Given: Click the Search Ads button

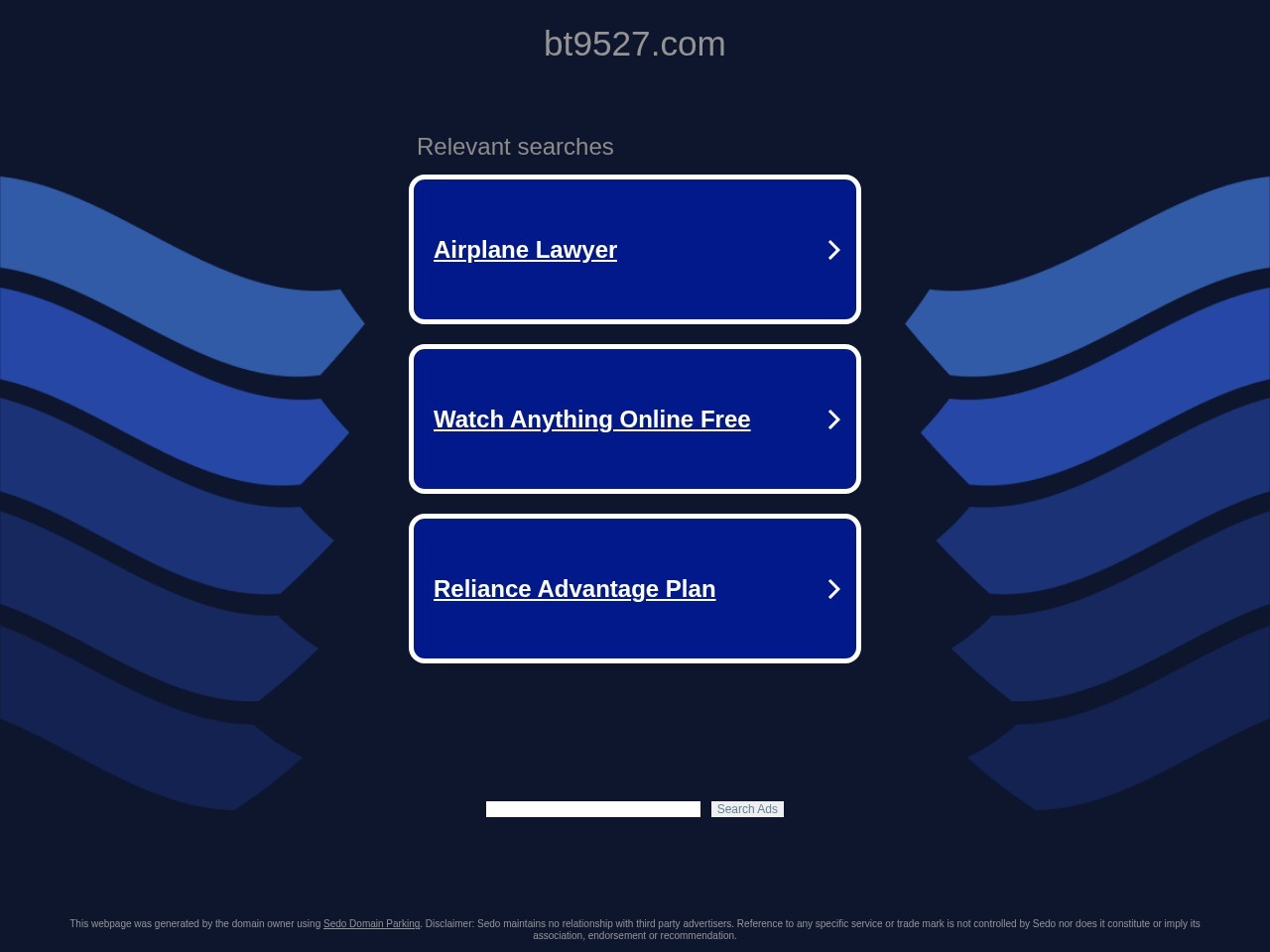Looking at the screenshot, I should 747,809.
